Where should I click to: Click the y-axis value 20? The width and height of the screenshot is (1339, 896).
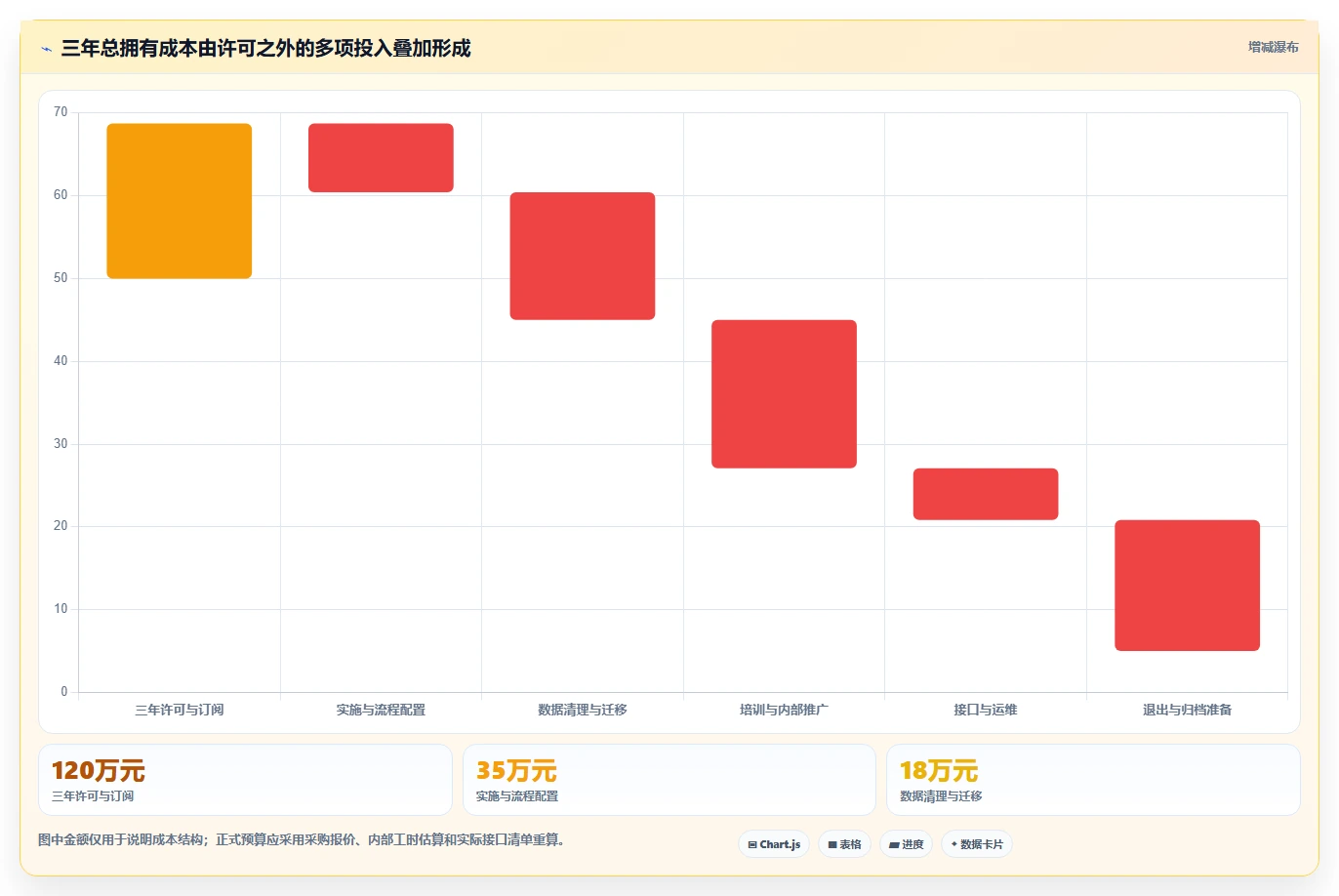(61, 526)
